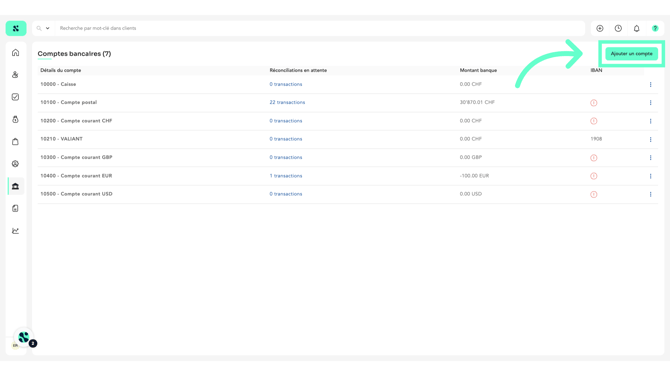
Task: Open 0 transactions link for VALIANT
Action: pos(286,139)
